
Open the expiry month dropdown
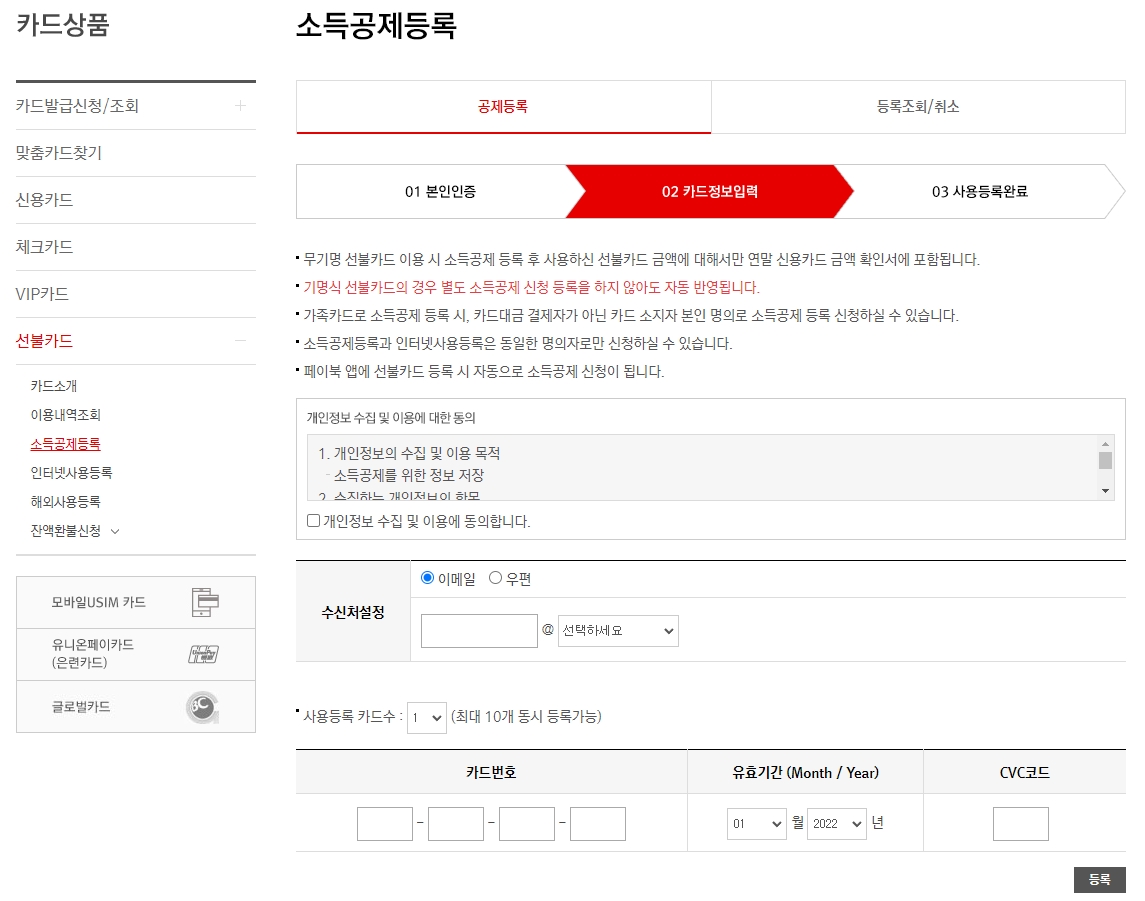tap(757, 823)
